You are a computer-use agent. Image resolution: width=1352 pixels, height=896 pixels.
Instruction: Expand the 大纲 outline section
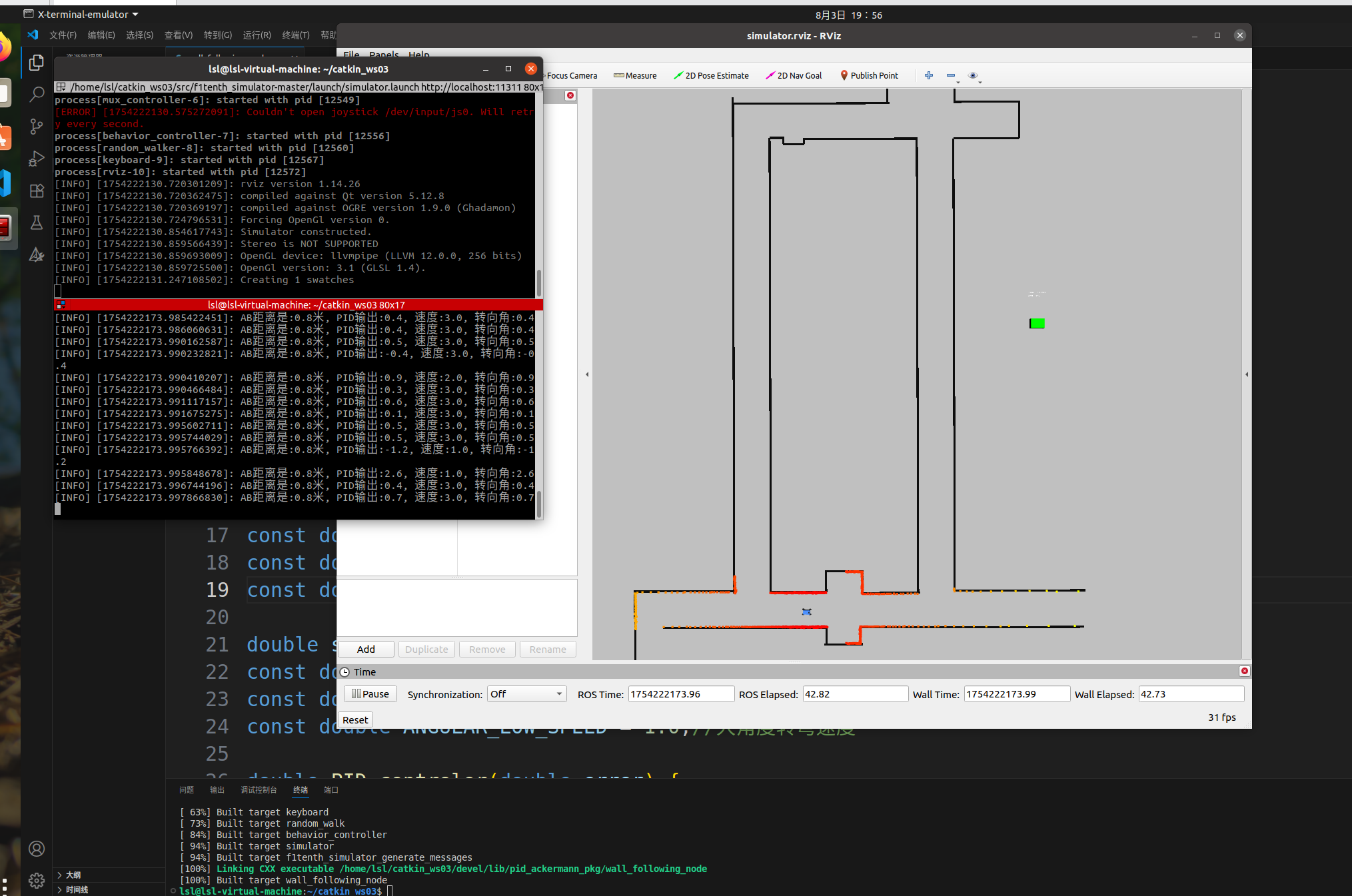73,875
